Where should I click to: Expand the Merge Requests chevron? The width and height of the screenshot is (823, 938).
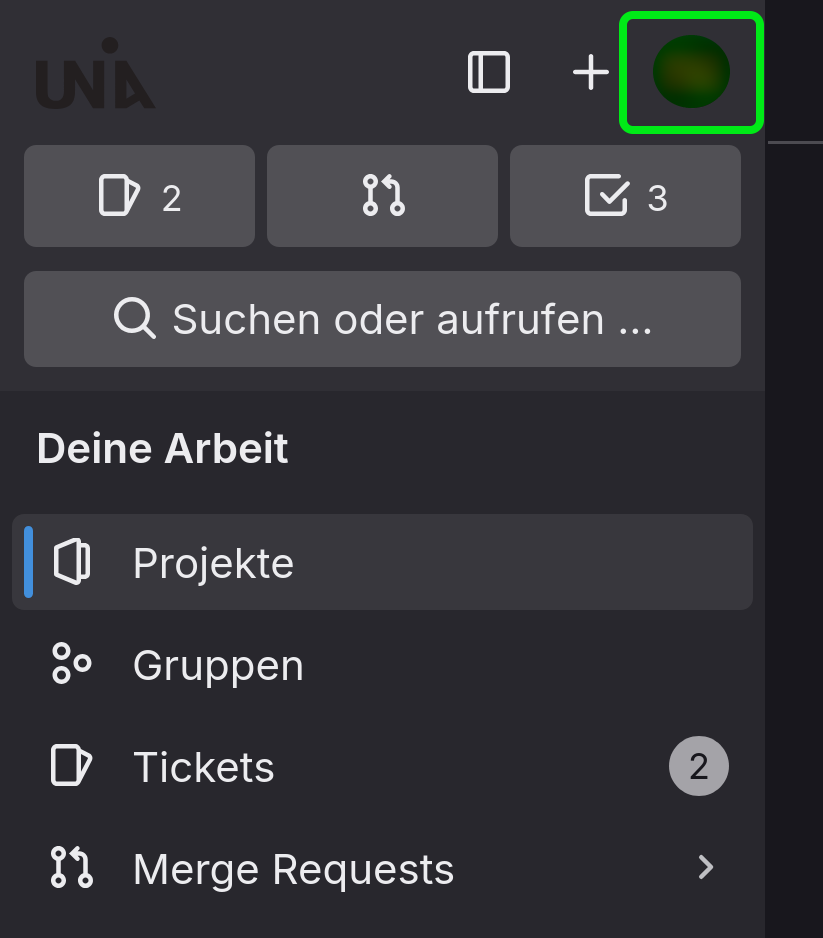706,868
